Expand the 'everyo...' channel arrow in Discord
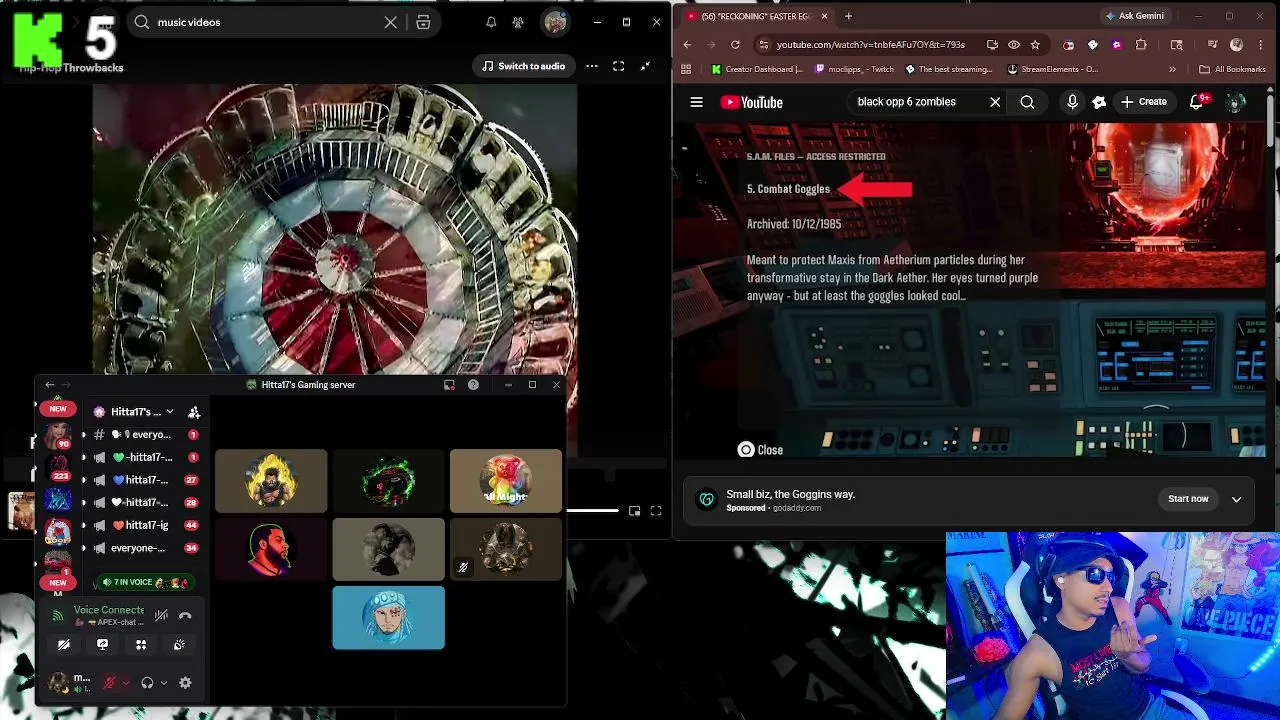The width and height of the screenshot is (1280, 720). click(x=84, y=435)
